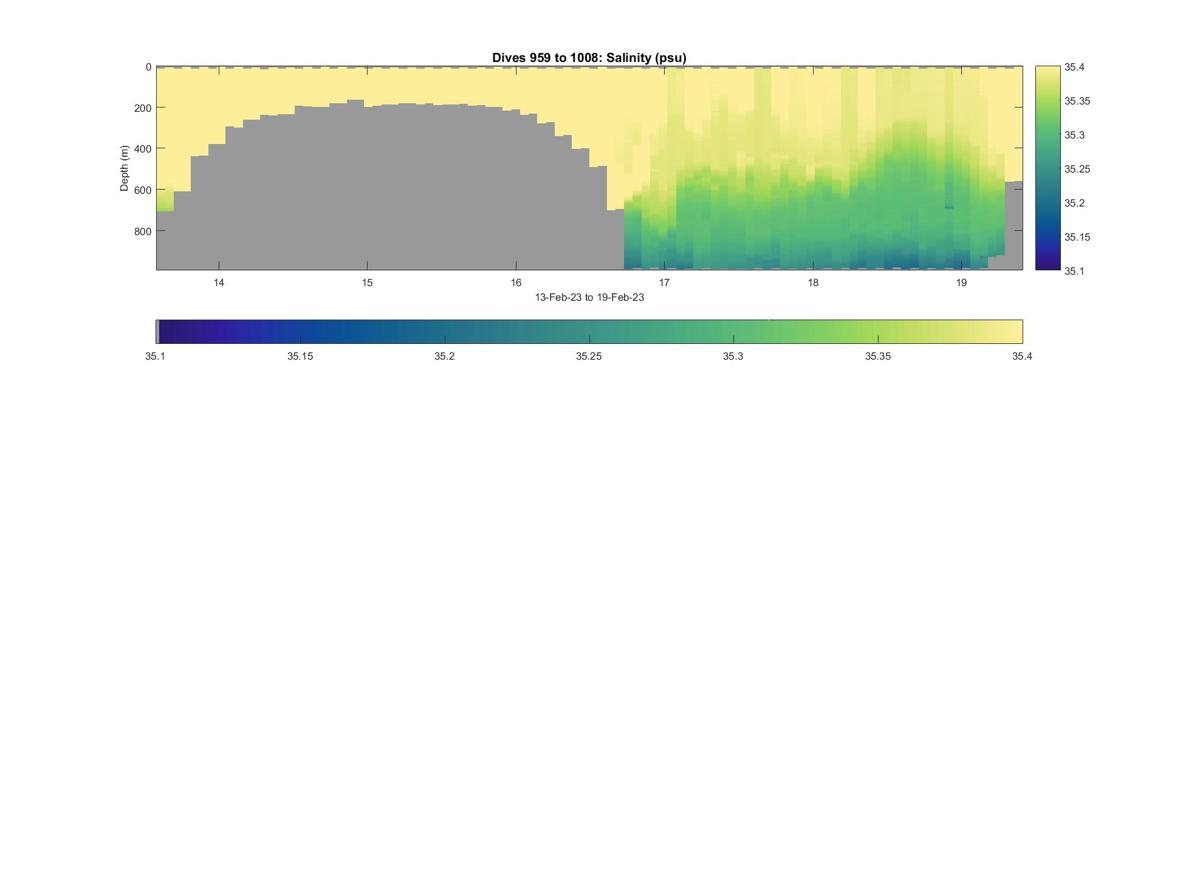The height and width of the screenshot is (885, 1200).
Task: Click the horizontal colorbar below the plot
Action: (589, 332)
